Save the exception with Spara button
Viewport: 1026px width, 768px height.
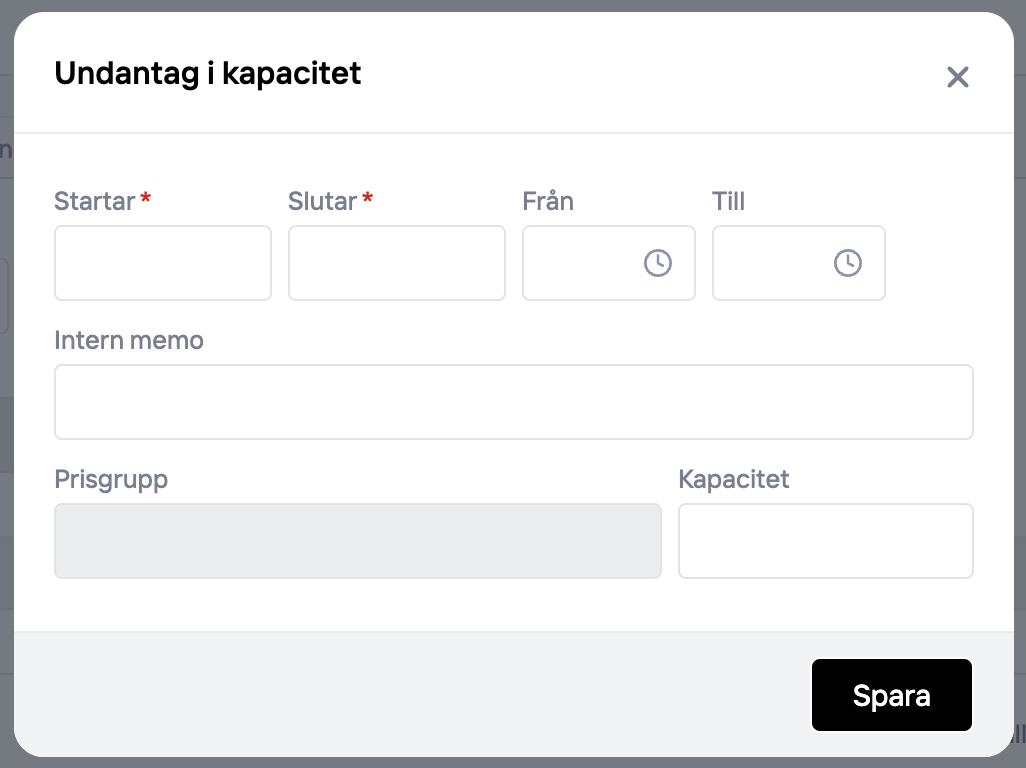pyautogui.click(x=891, y=695)
